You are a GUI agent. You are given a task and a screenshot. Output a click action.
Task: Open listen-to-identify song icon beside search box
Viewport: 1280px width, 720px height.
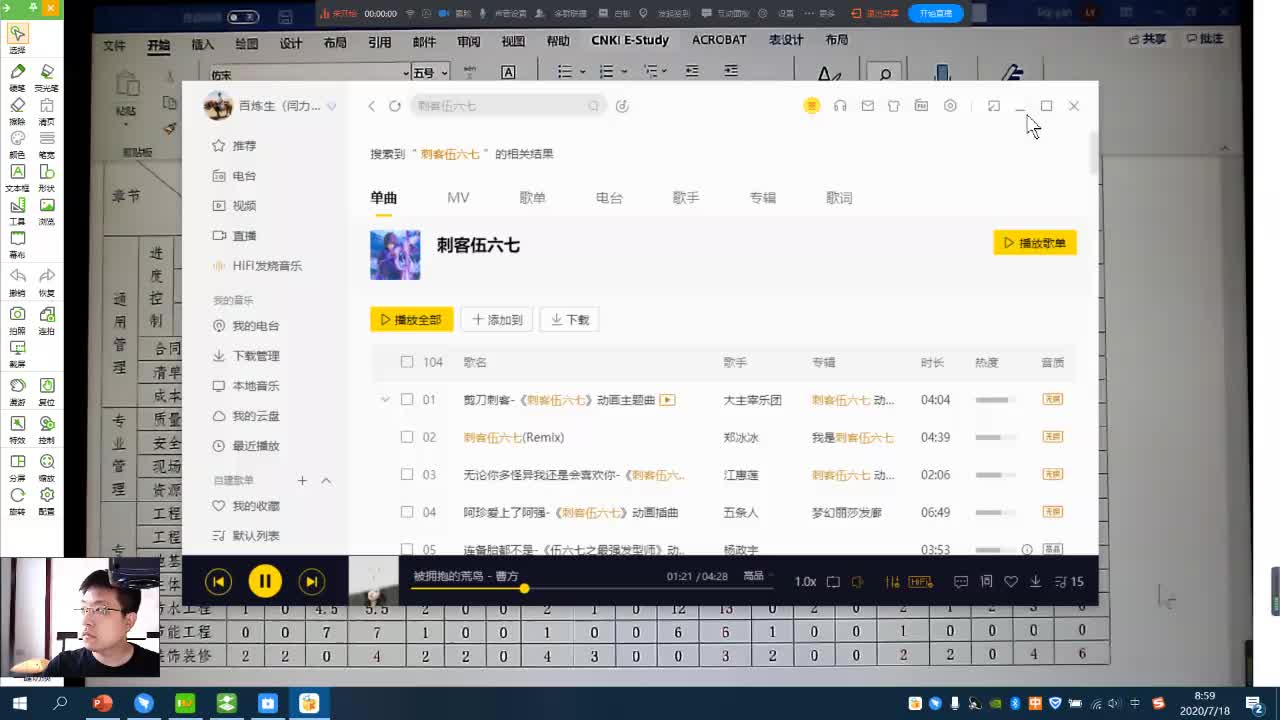coord(622,106)
